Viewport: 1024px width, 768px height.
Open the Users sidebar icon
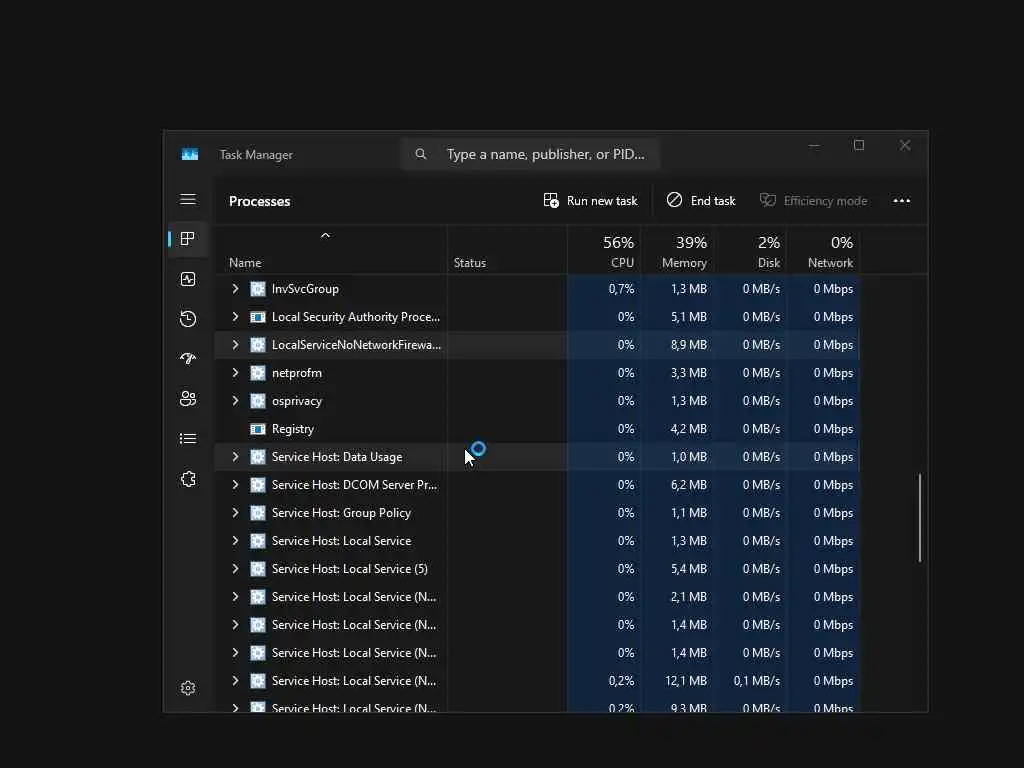(188, 399)
